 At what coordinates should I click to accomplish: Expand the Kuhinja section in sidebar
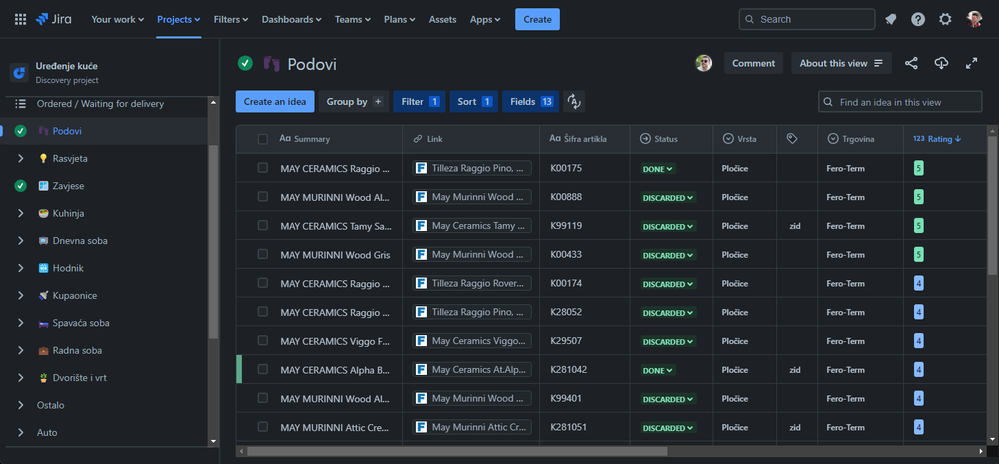tap(21, 213)
